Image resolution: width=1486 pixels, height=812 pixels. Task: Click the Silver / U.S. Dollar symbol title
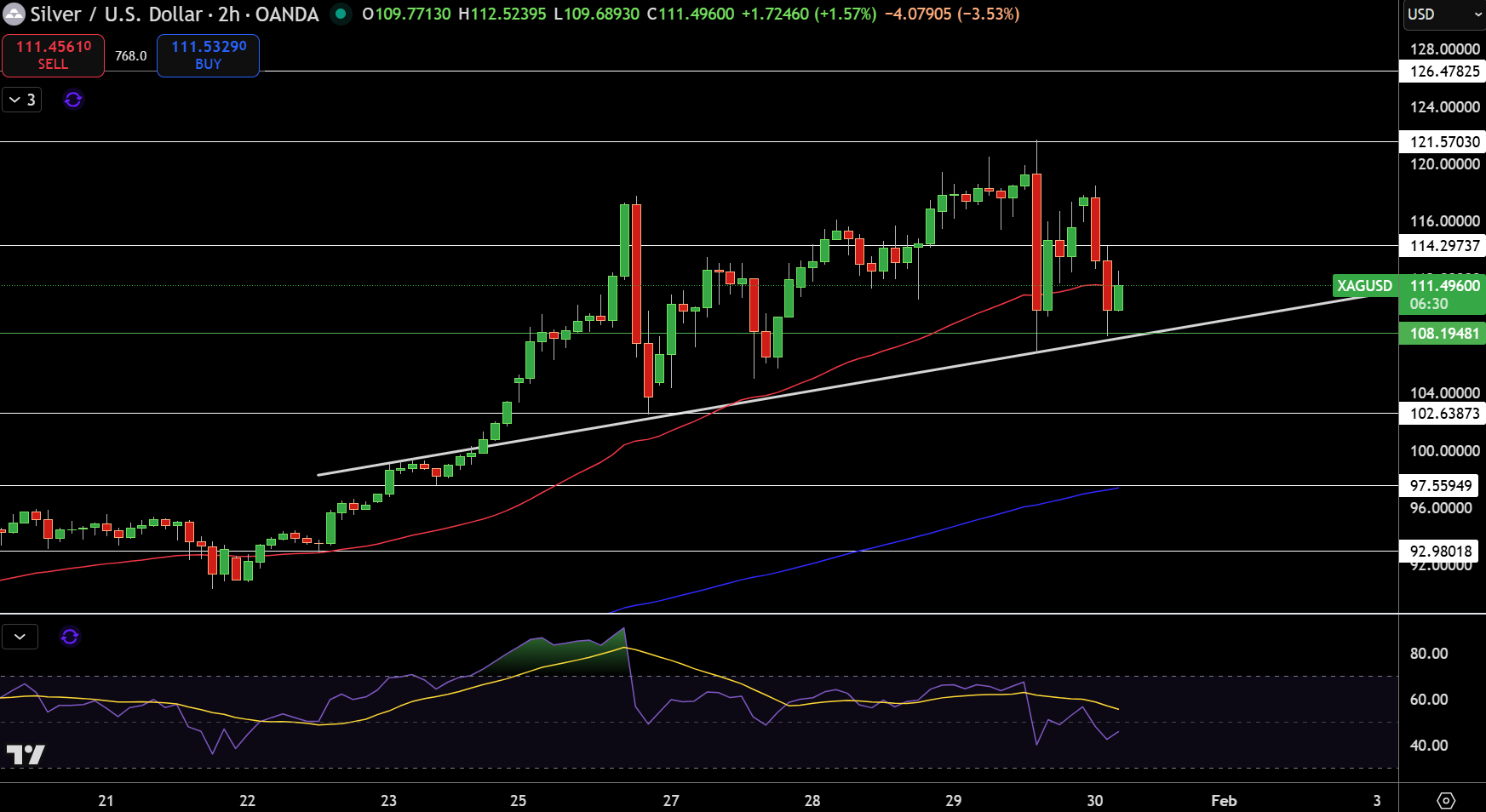point(175,14)
